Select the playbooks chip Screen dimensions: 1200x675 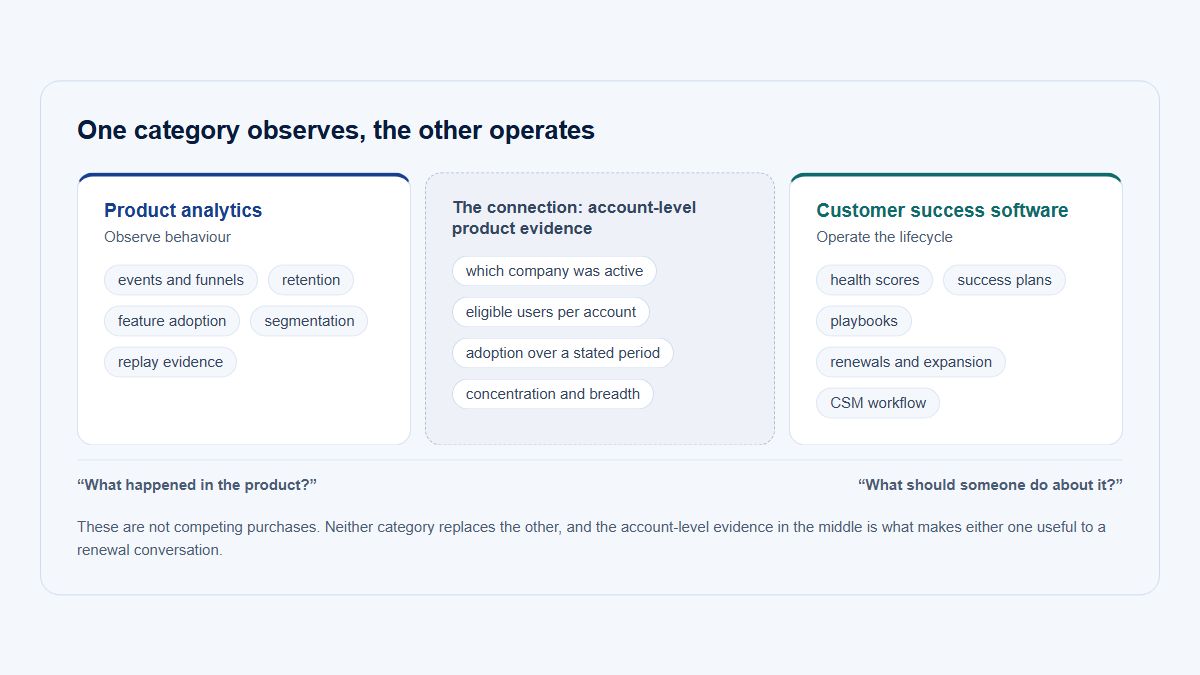click(x=864, y=321)
